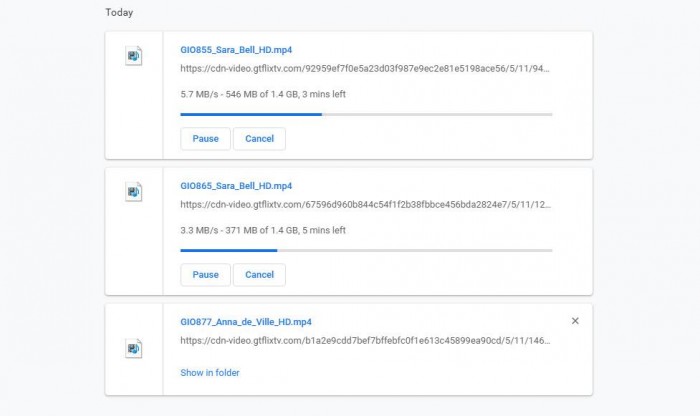Cancel the GIO855_Sara_Bell_HD.mp4 download
Image resolution: width=700 pixels, height=416 pixels.
[259, 139]
